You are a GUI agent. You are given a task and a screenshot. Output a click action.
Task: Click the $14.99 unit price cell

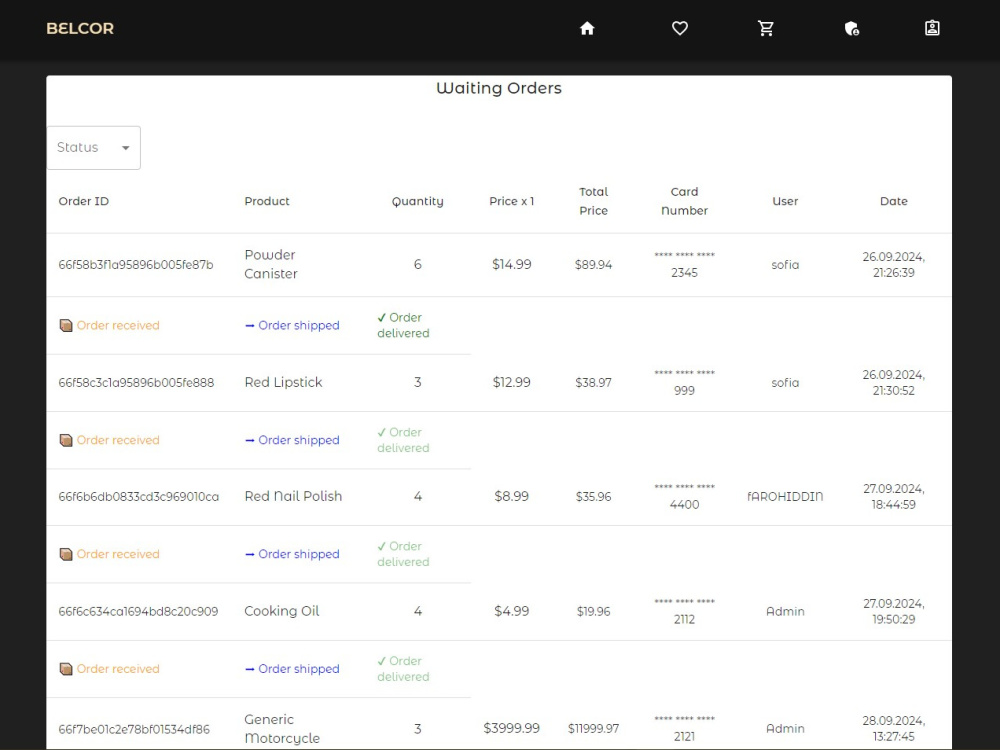click(x=511, y=264)
